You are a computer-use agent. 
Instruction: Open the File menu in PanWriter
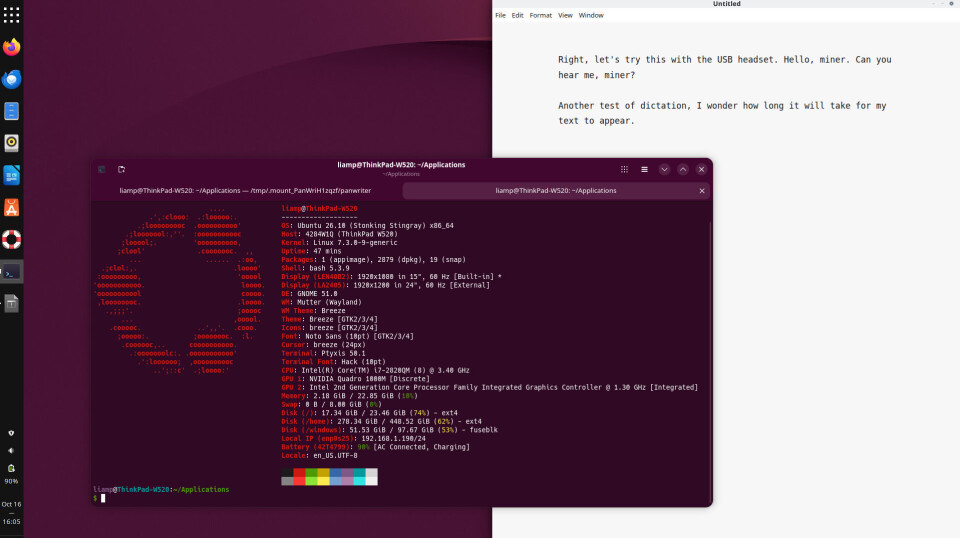[500, 15]
